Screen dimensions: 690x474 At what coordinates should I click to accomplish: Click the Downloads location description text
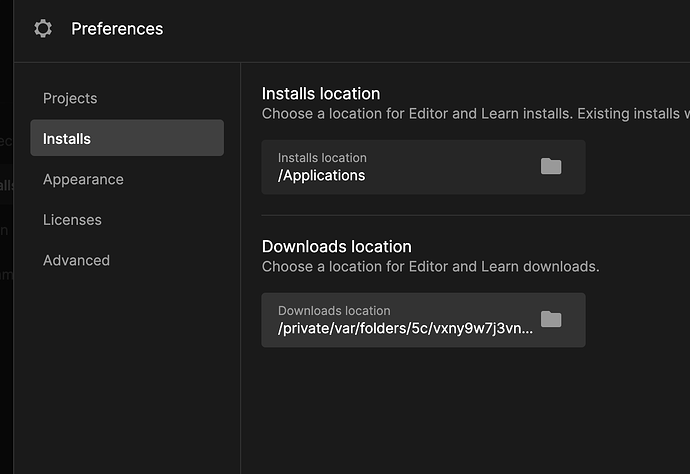point(430,266)
